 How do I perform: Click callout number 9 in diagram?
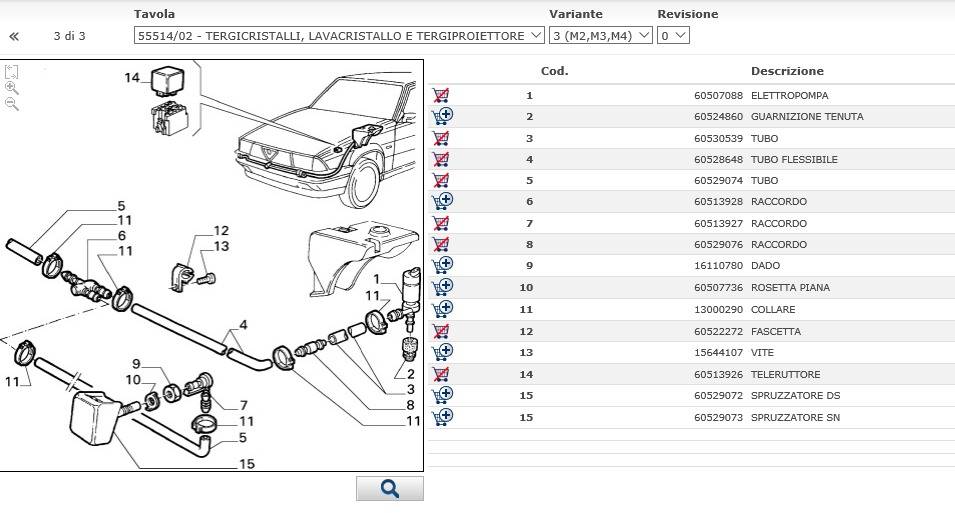tap(136, 364)
